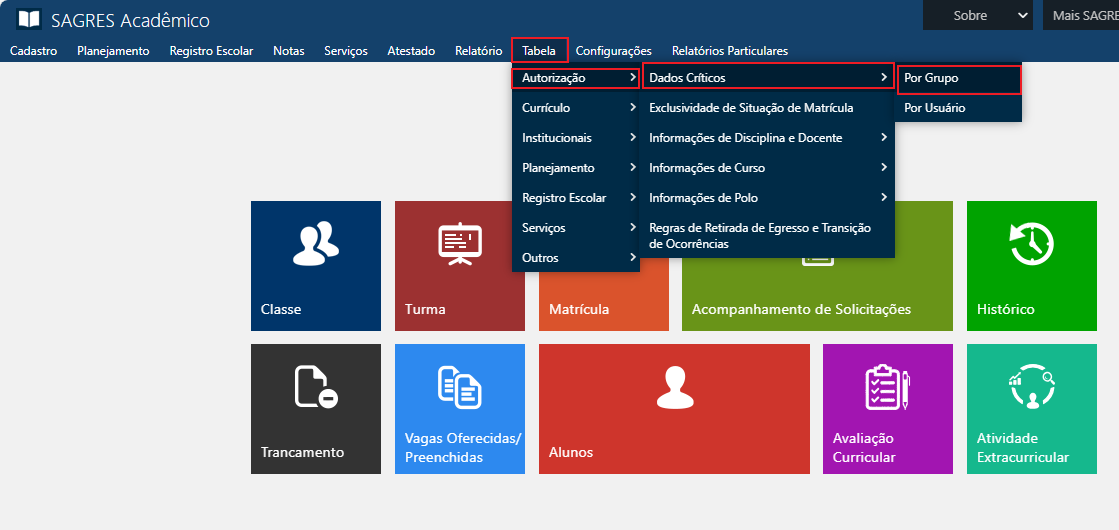
Task: Open the Sobre dropdown in header
Action: tap(977, 15)
